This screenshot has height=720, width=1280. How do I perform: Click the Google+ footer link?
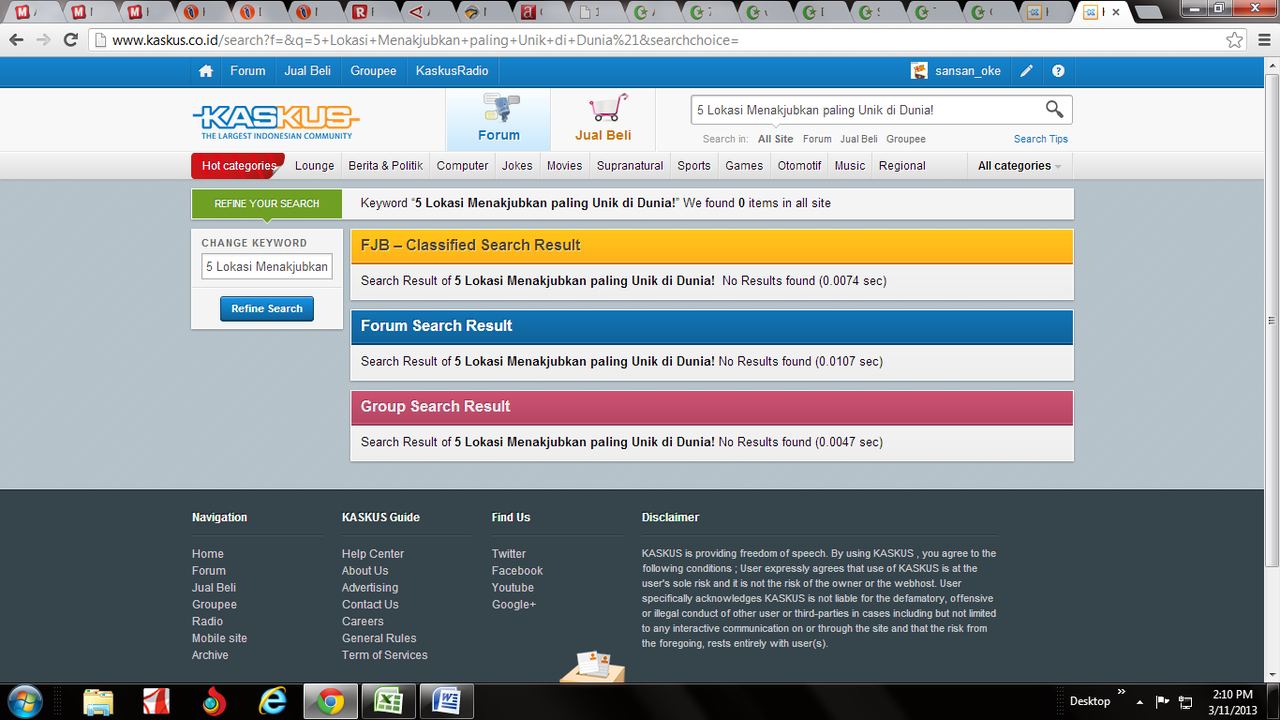coord(514,604)
